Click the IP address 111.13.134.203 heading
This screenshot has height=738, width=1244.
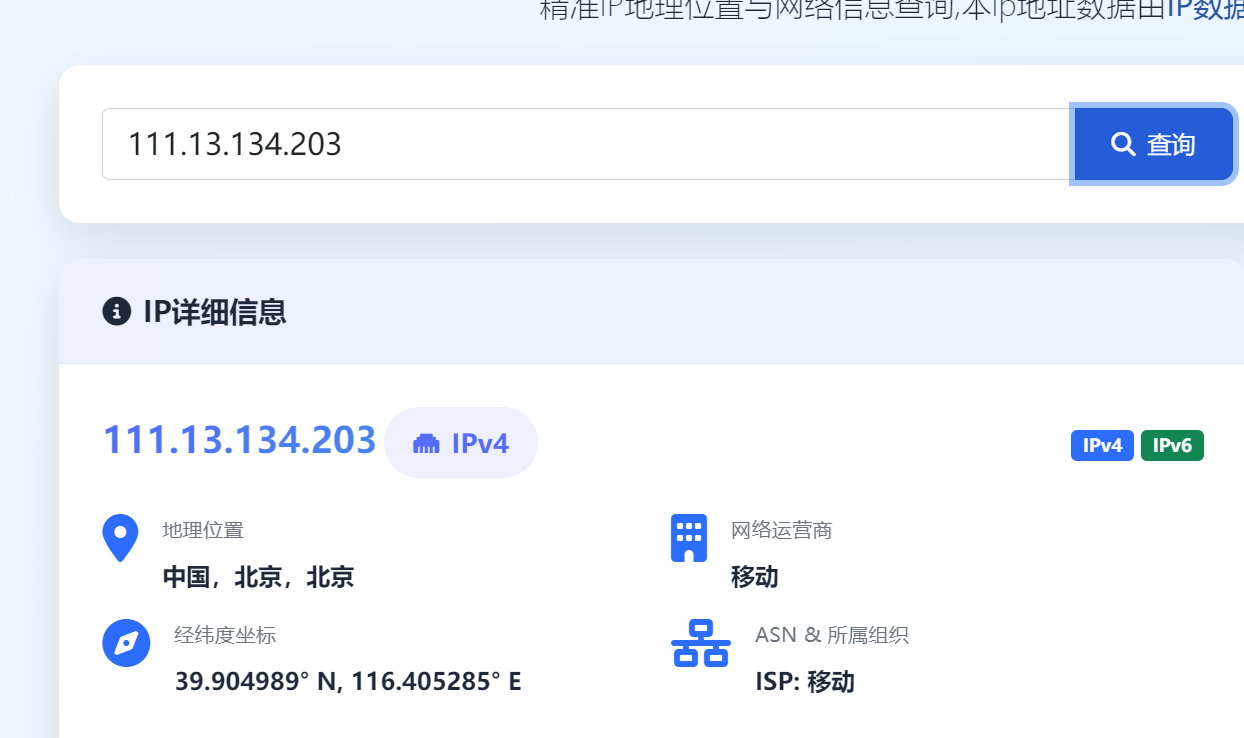239,440
